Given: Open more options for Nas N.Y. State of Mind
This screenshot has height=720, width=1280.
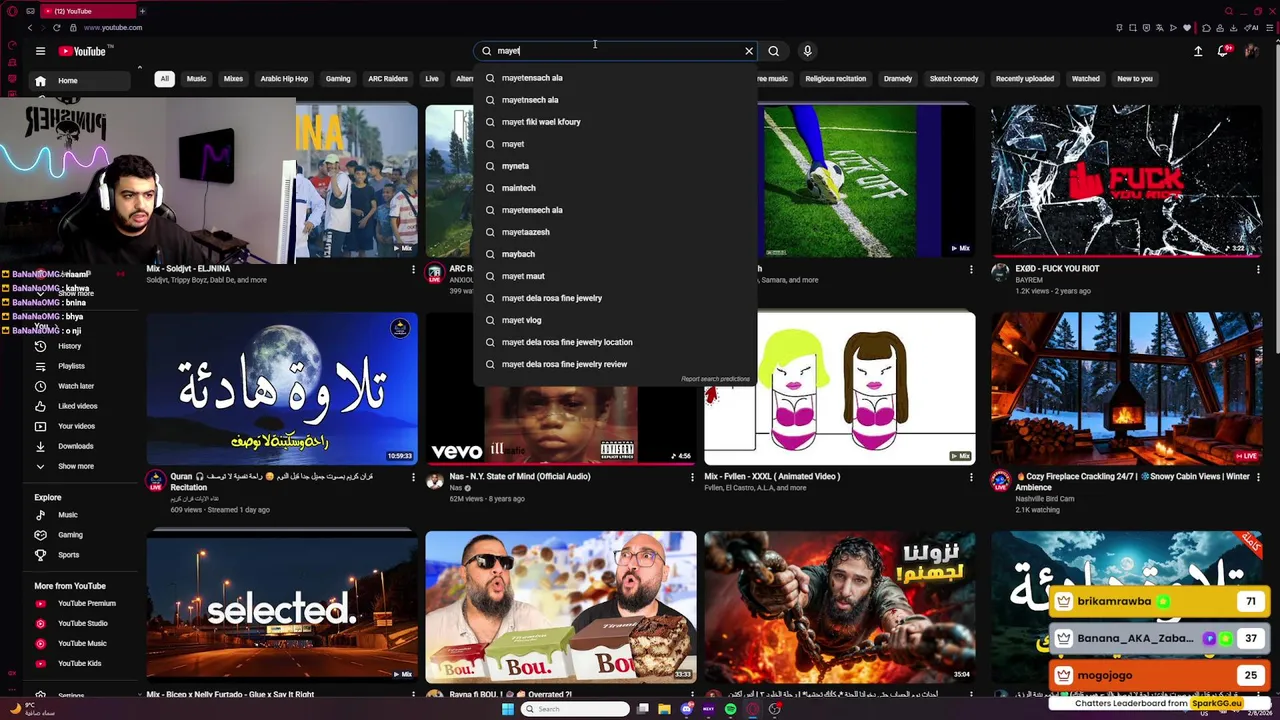Looking at the screenshot, I should click(692, 477).
